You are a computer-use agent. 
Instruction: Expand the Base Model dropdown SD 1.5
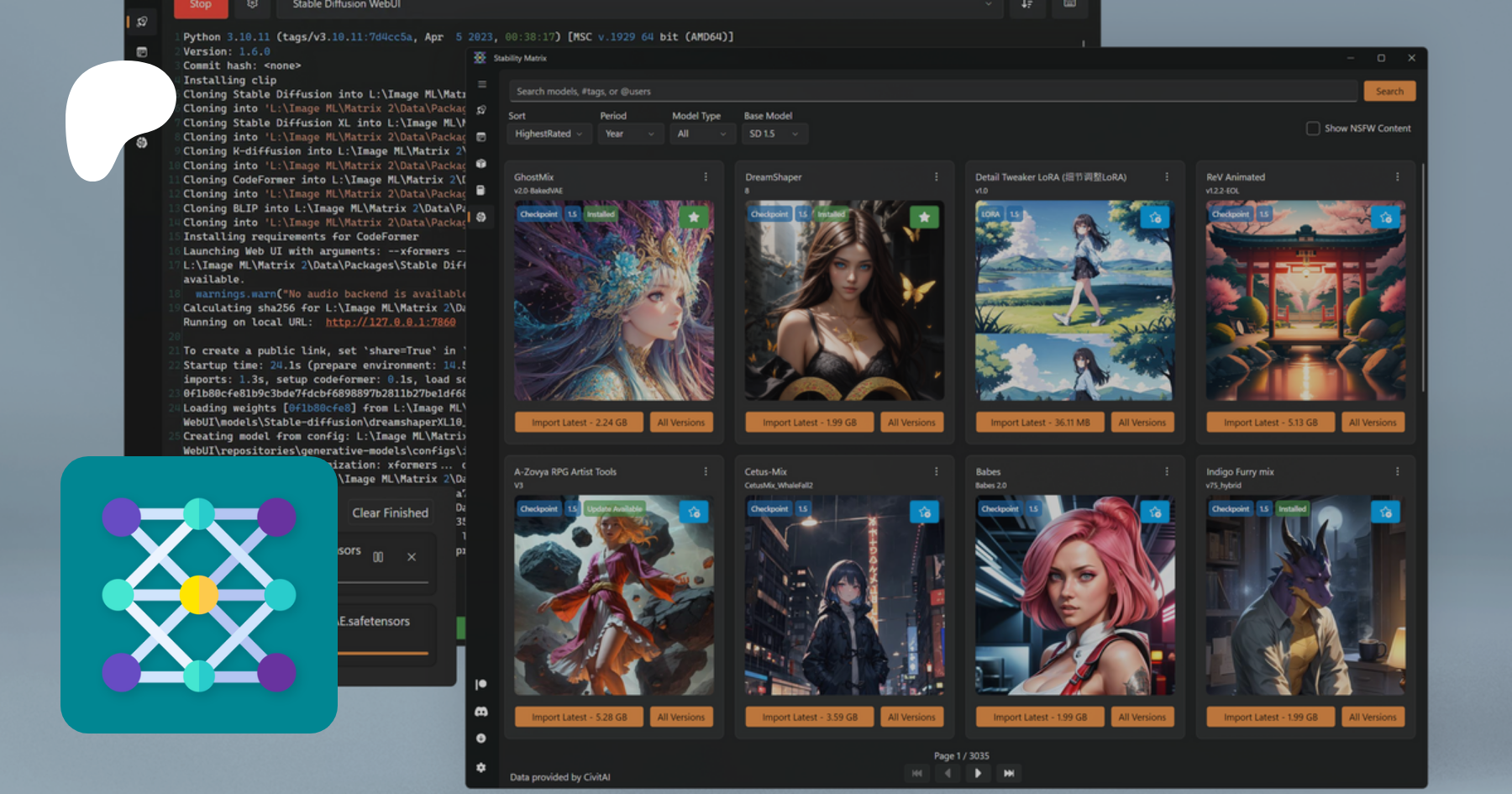coord(774,134)
